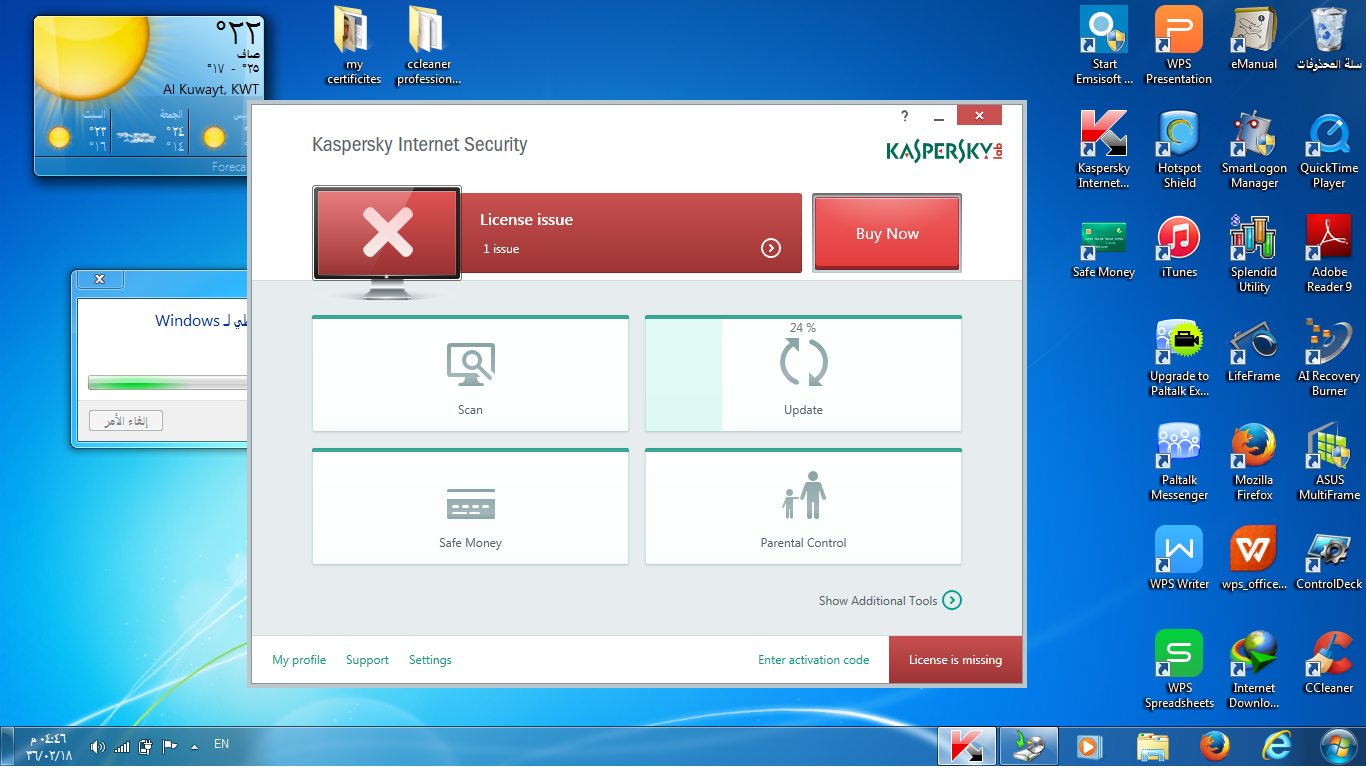Open My profile link
1366x768 pixels.
[299, 660]
